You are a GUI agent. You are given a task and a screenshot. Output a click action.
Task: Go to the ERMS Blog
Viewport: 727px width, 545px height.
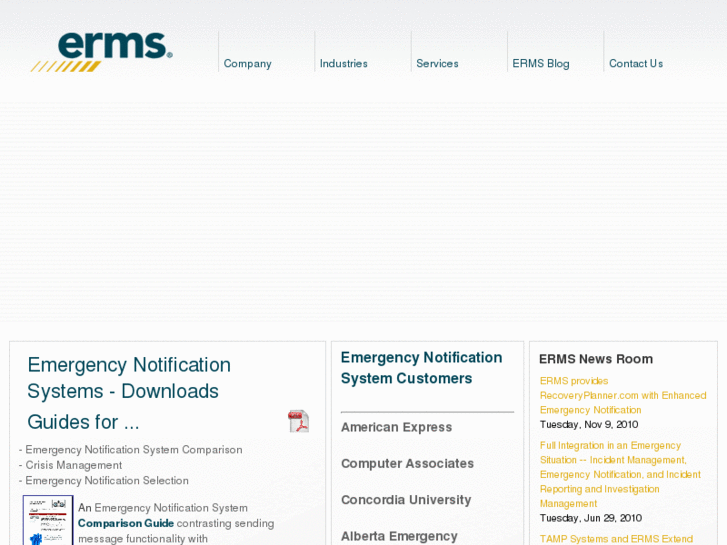tap(541, 64)
